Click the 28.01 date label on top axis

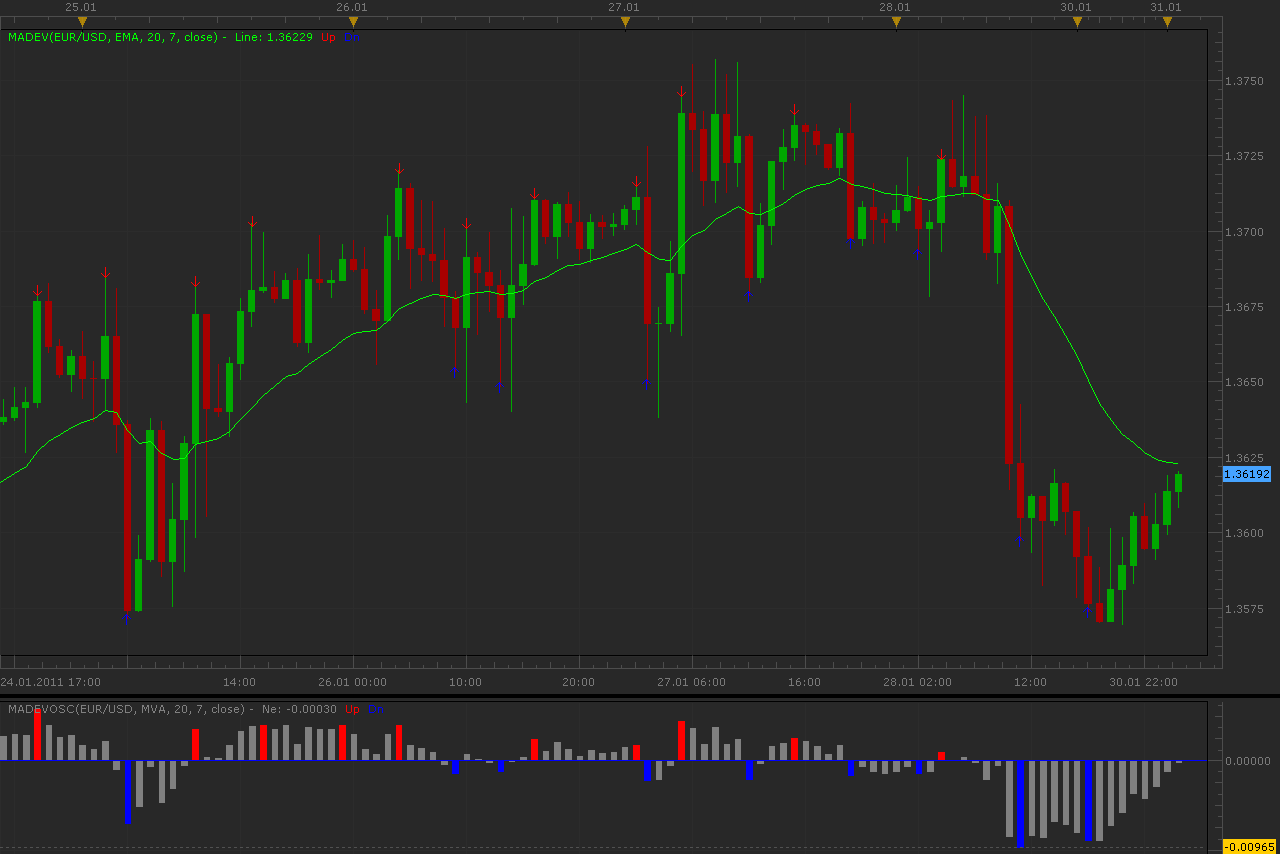point(895,7)
